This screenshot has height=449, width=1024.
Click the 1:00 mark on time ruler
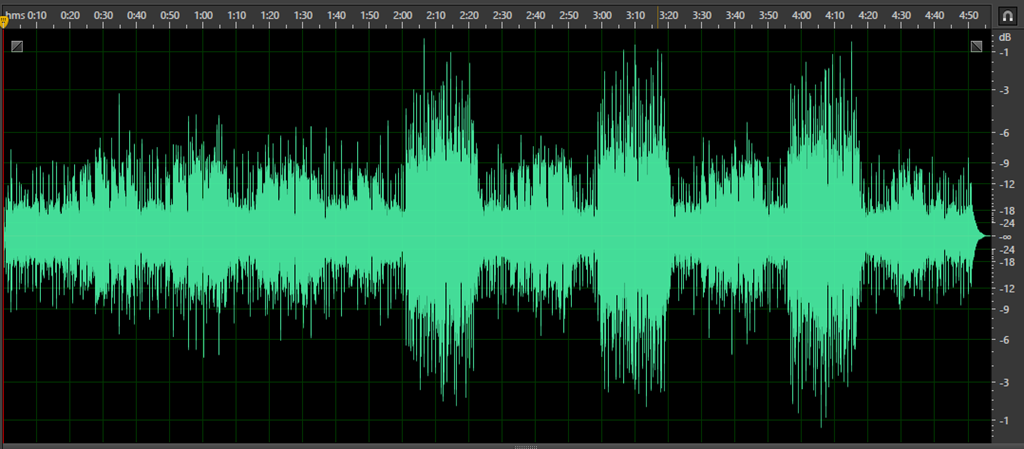pyautogui.click(x=204, y=14)
